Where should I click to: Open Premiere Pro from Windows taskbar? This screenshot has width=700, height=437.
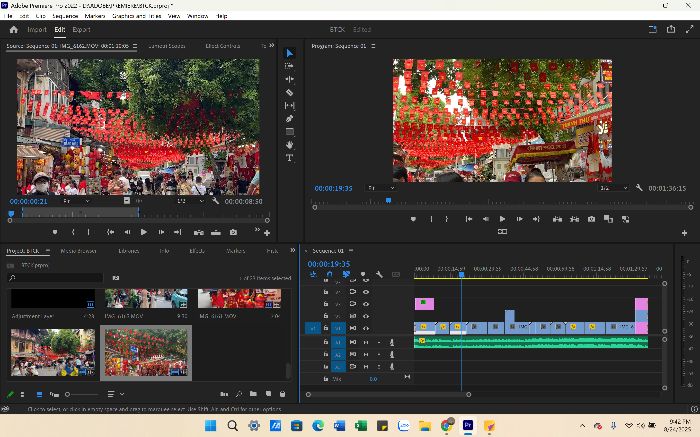[467, 425]
